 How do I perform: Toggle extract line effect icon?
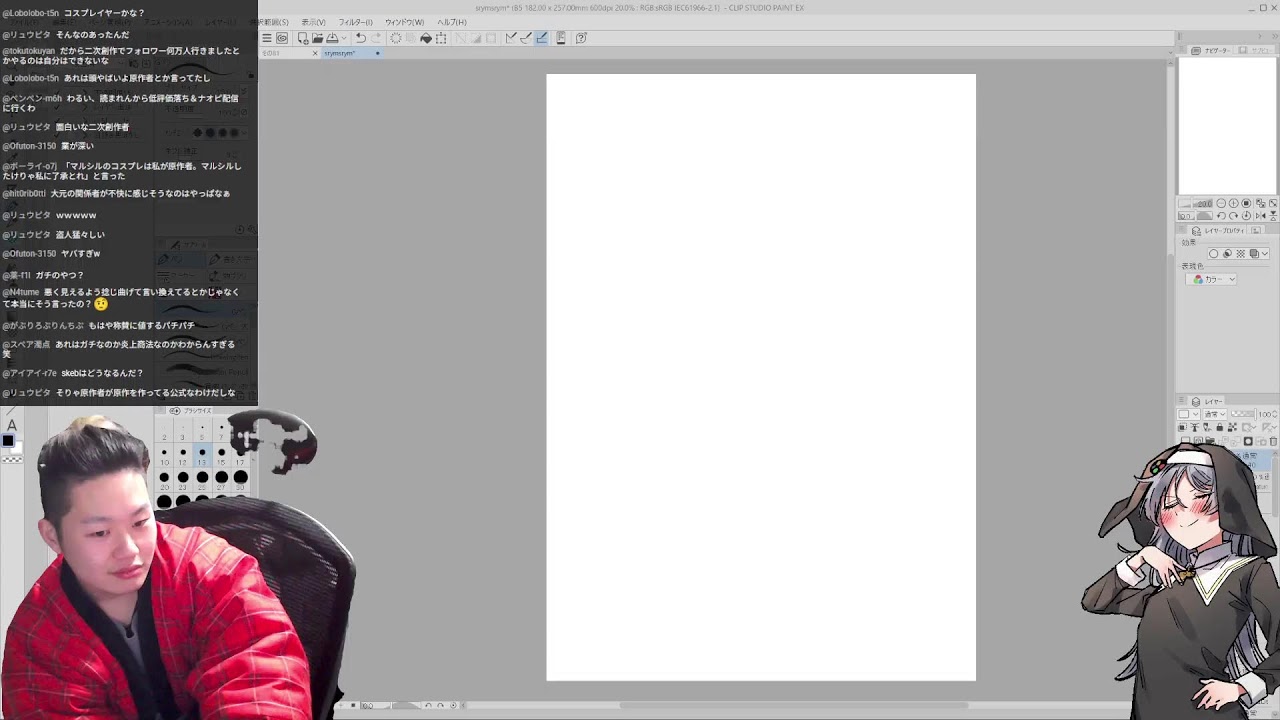(1227, 253)
